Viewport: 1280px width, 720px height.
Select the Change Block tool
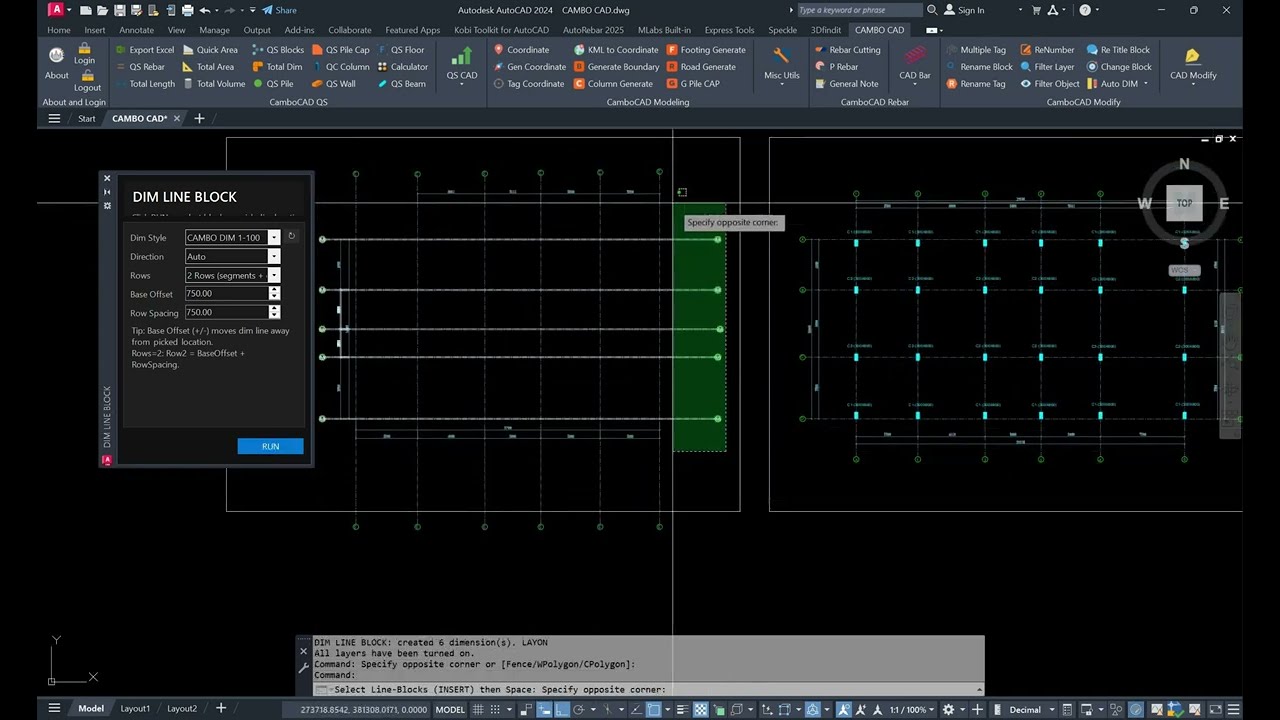click(x=1119, y=67)
